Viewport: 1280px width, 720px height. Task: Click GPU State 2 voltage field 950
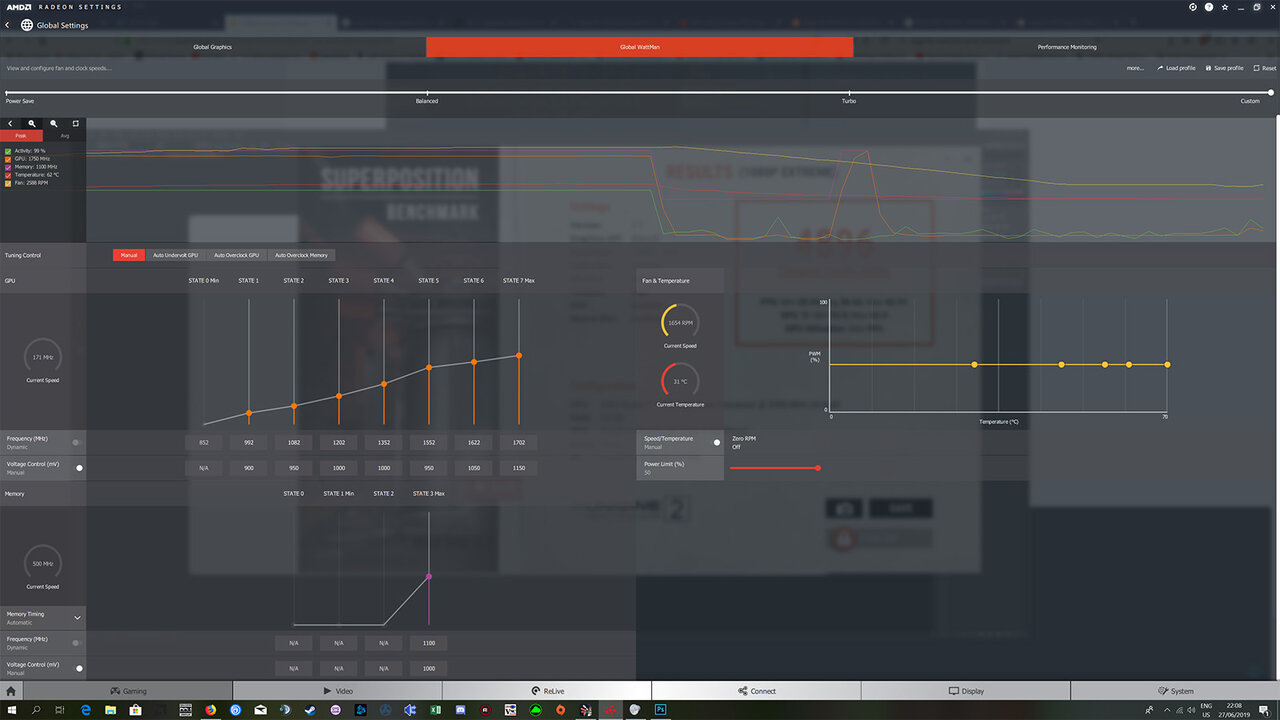pyautogui.click(x=294, y=468)
